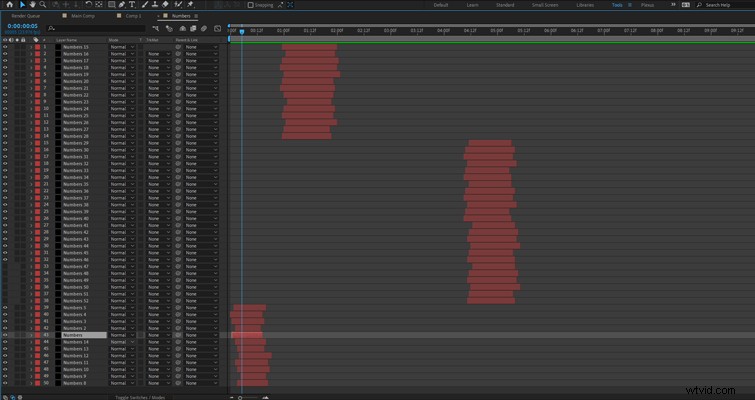Screen dimensions: 755x400
Task: Click the snap collapsed comps icon
Action: pyautogui.click(x=290, y=5)
